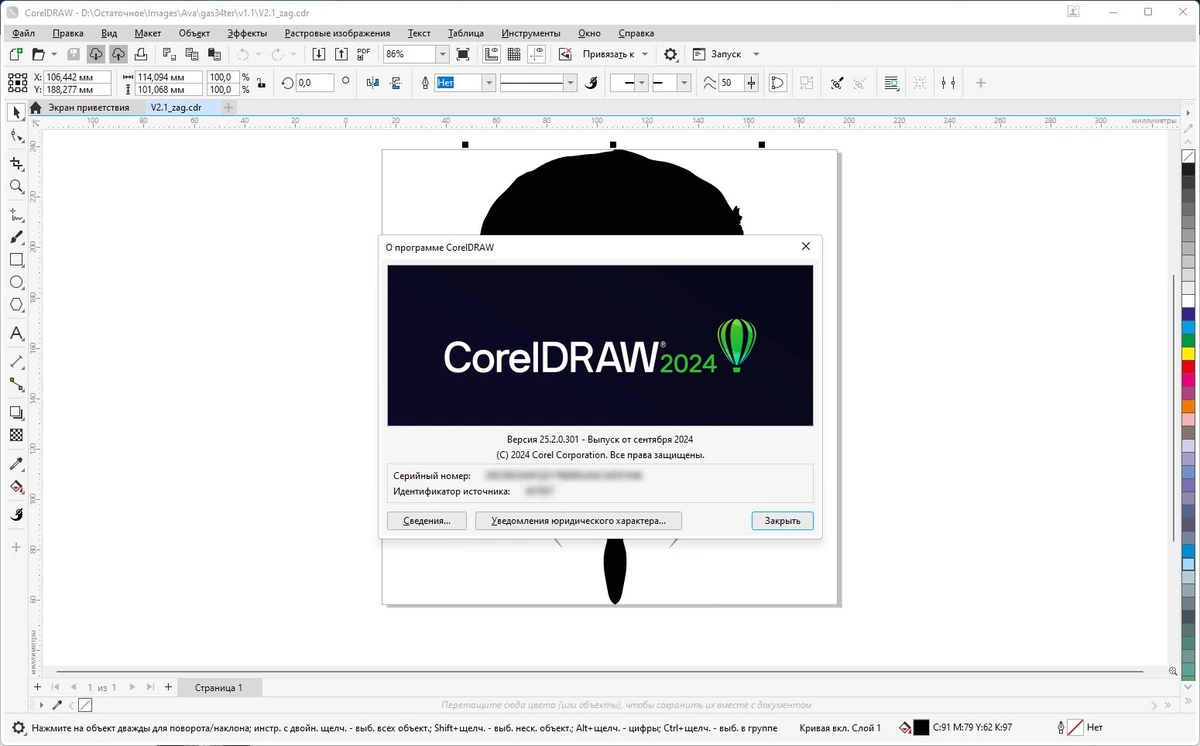Image resolution: width=1200 pixels, height=746 pixels.
Task: Pick the red swatch in color palette
Action: [x=1188, y=366]
